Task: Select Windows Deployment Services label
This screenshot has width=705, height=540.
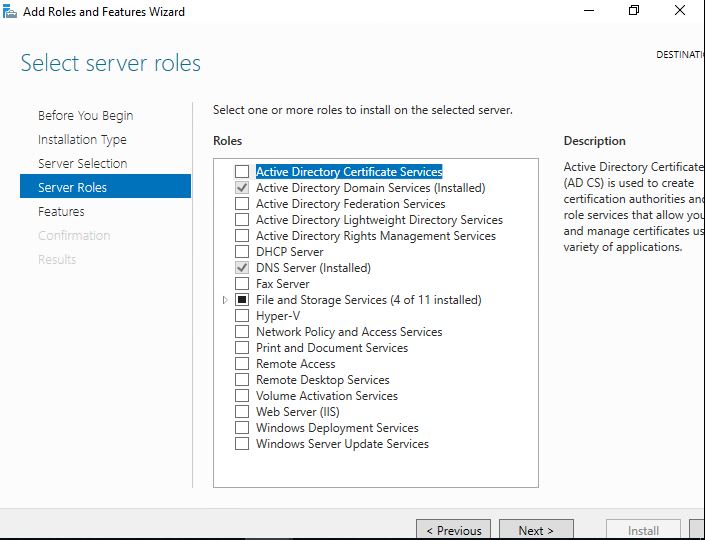Action: click(x=337, y=428)
